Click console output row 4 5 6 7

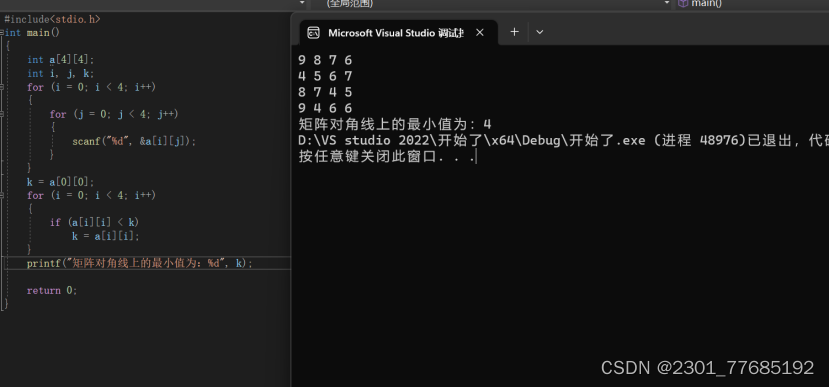pyautogui.click(x=325, y=76)
